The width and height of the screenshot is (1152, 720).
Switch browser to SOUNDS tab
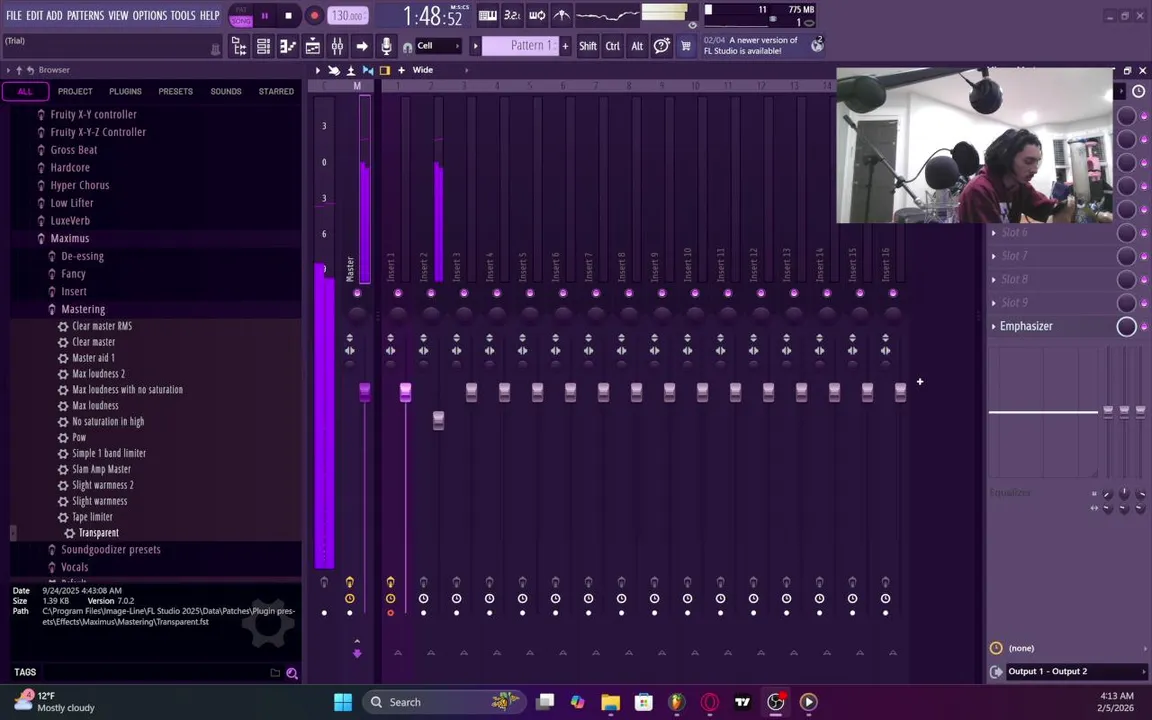click(226, 91)
